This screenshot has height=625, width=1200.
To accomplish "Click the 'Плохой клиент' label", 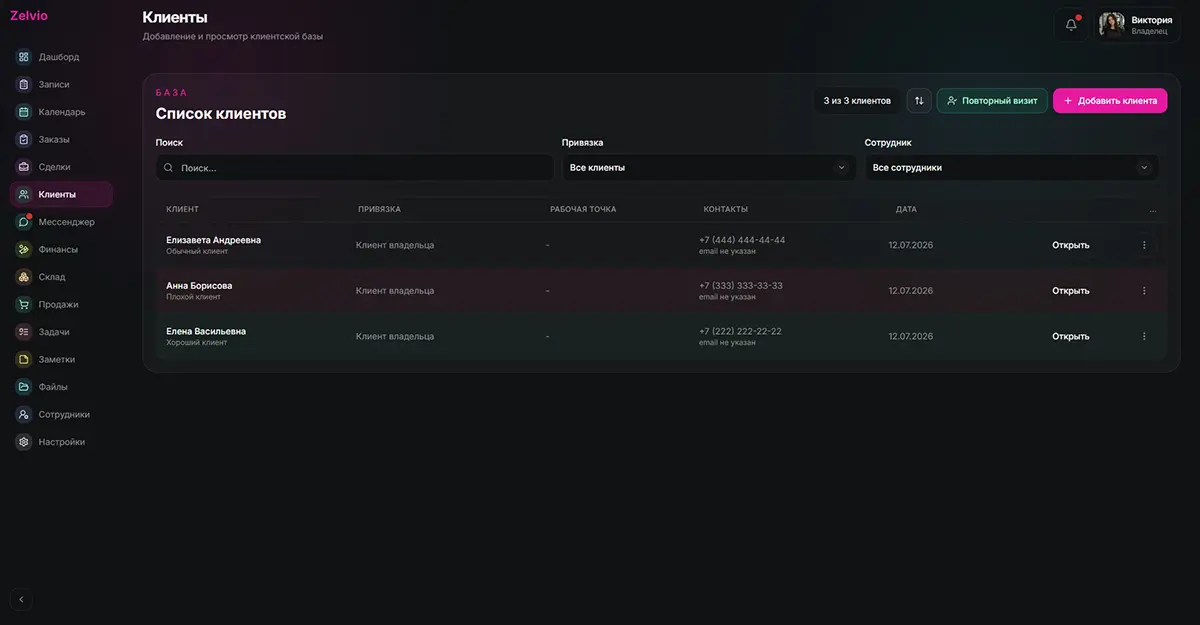I will (x=193, y=297).
